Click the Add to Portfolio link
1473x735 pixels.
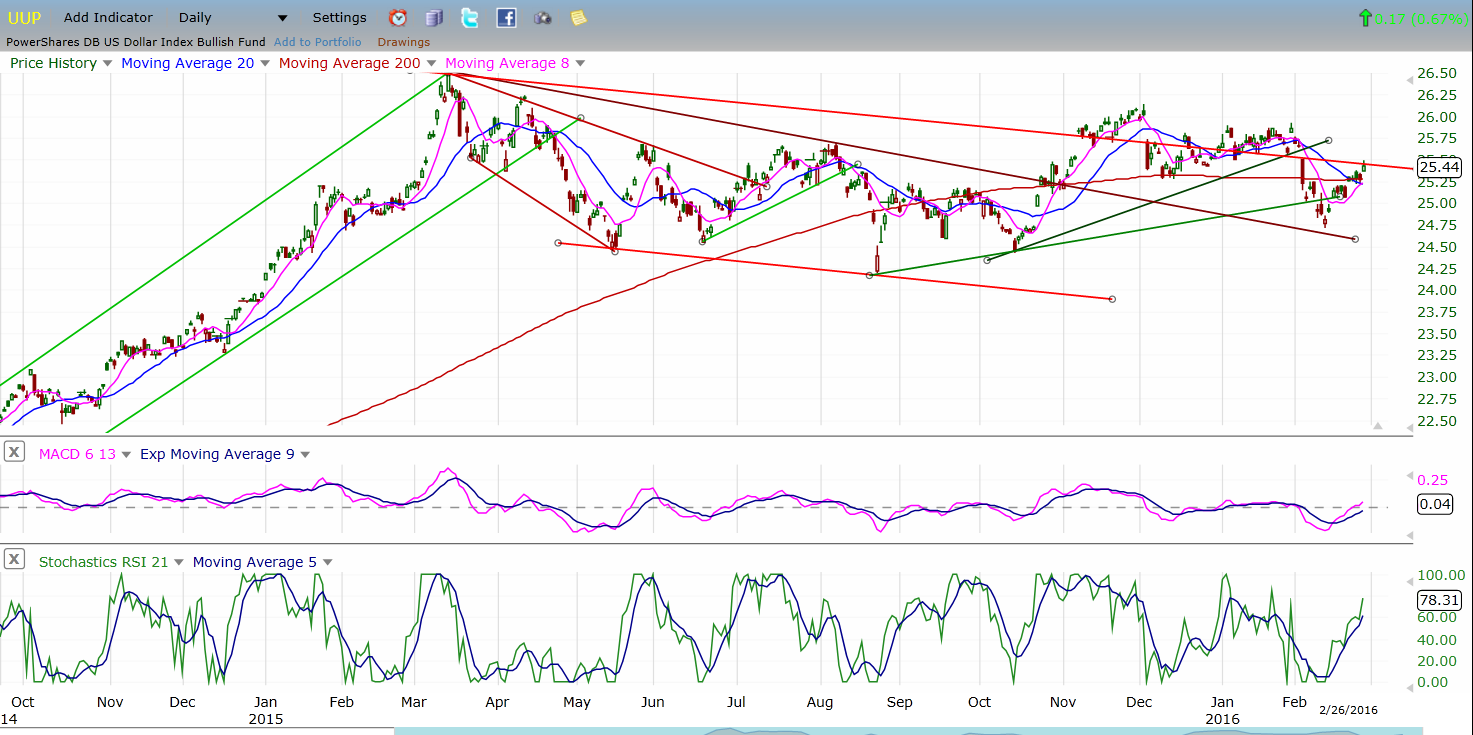[318, 42]
